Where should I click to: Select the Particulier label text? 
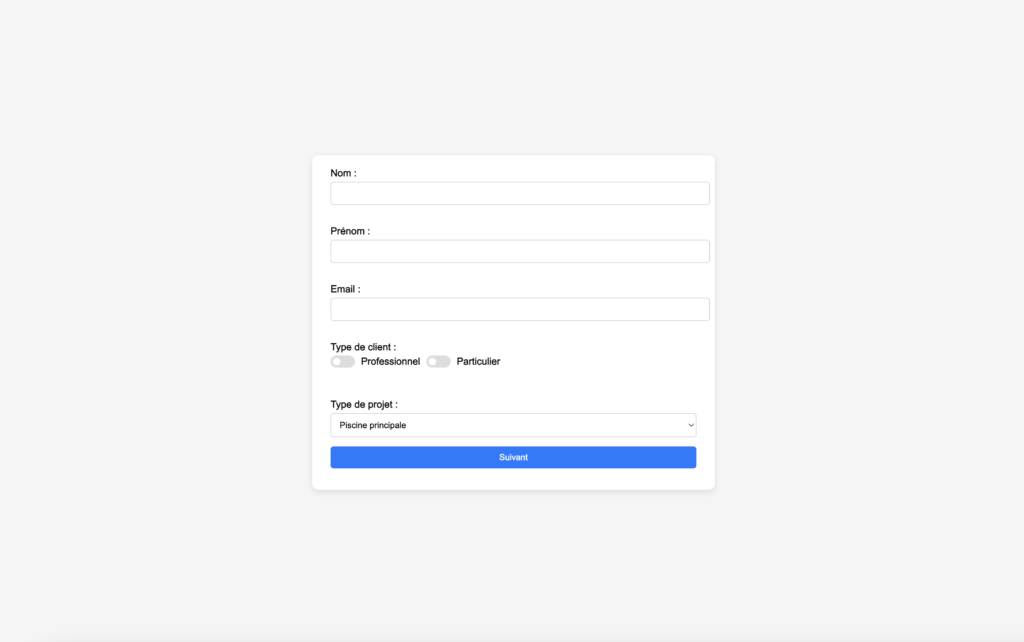tap(478, 362)
